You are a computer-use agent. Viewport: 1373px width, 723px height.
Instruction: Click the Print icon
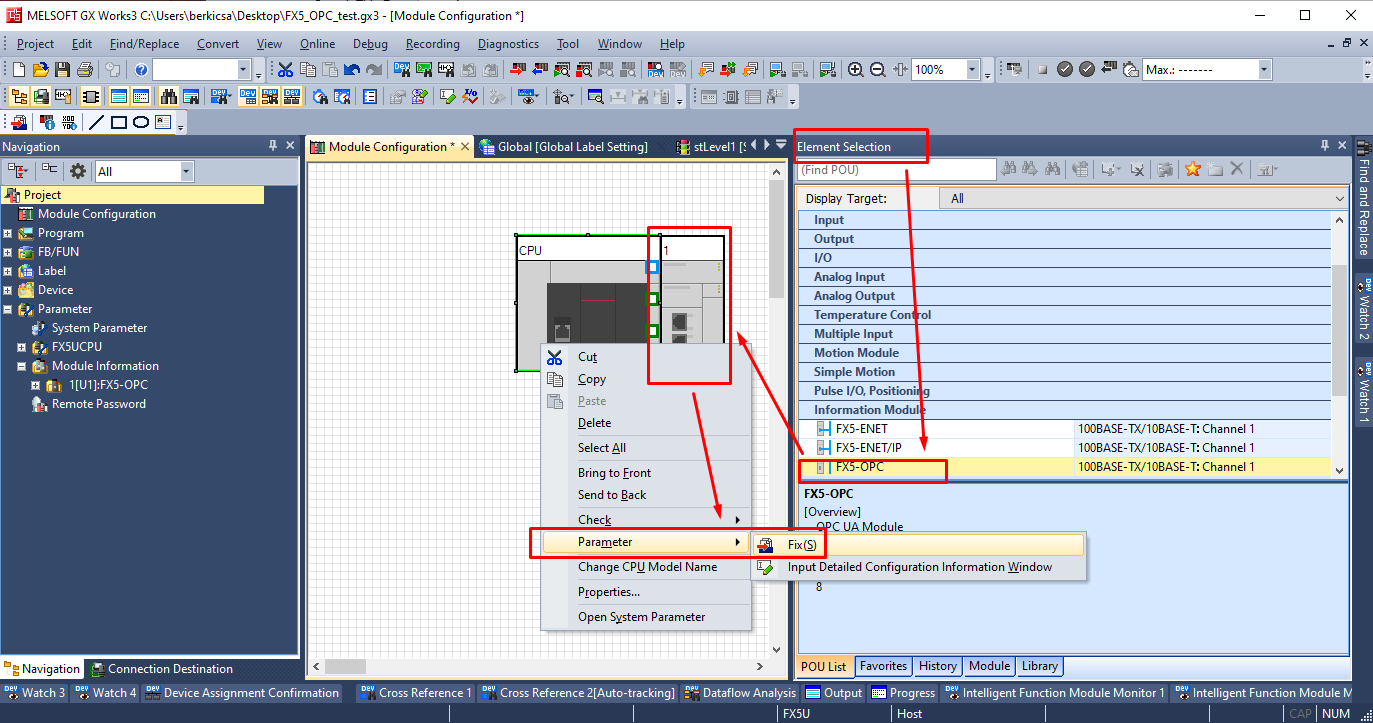85,70
